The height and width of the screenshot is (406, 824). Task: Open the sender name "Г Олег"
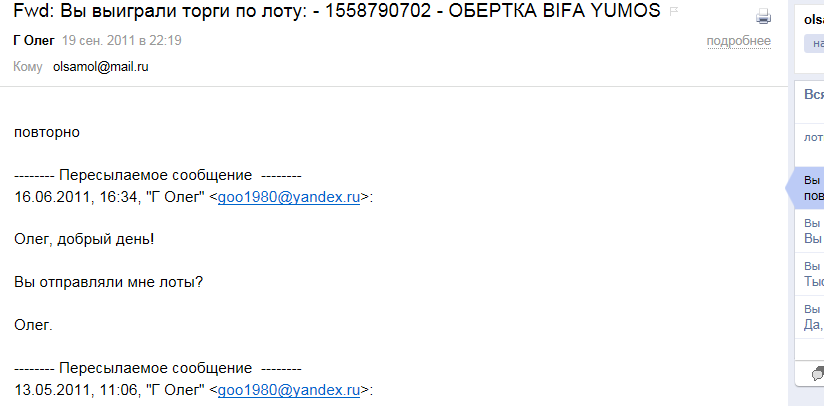point(34,40)
